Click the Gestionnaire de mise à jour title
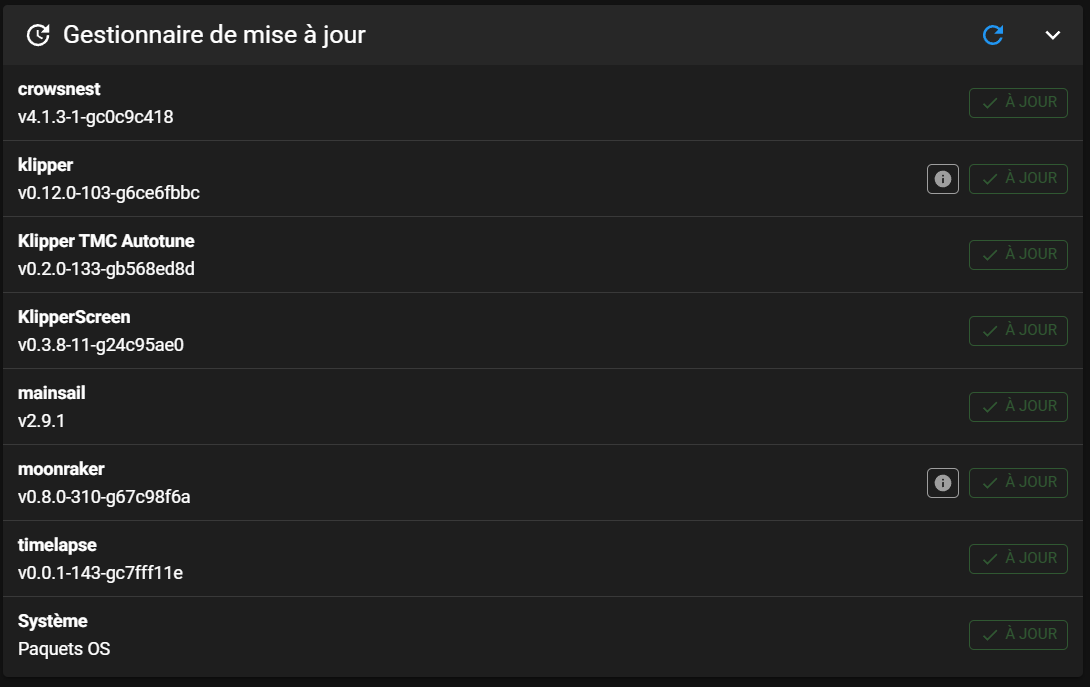 (x=214, y=35)
